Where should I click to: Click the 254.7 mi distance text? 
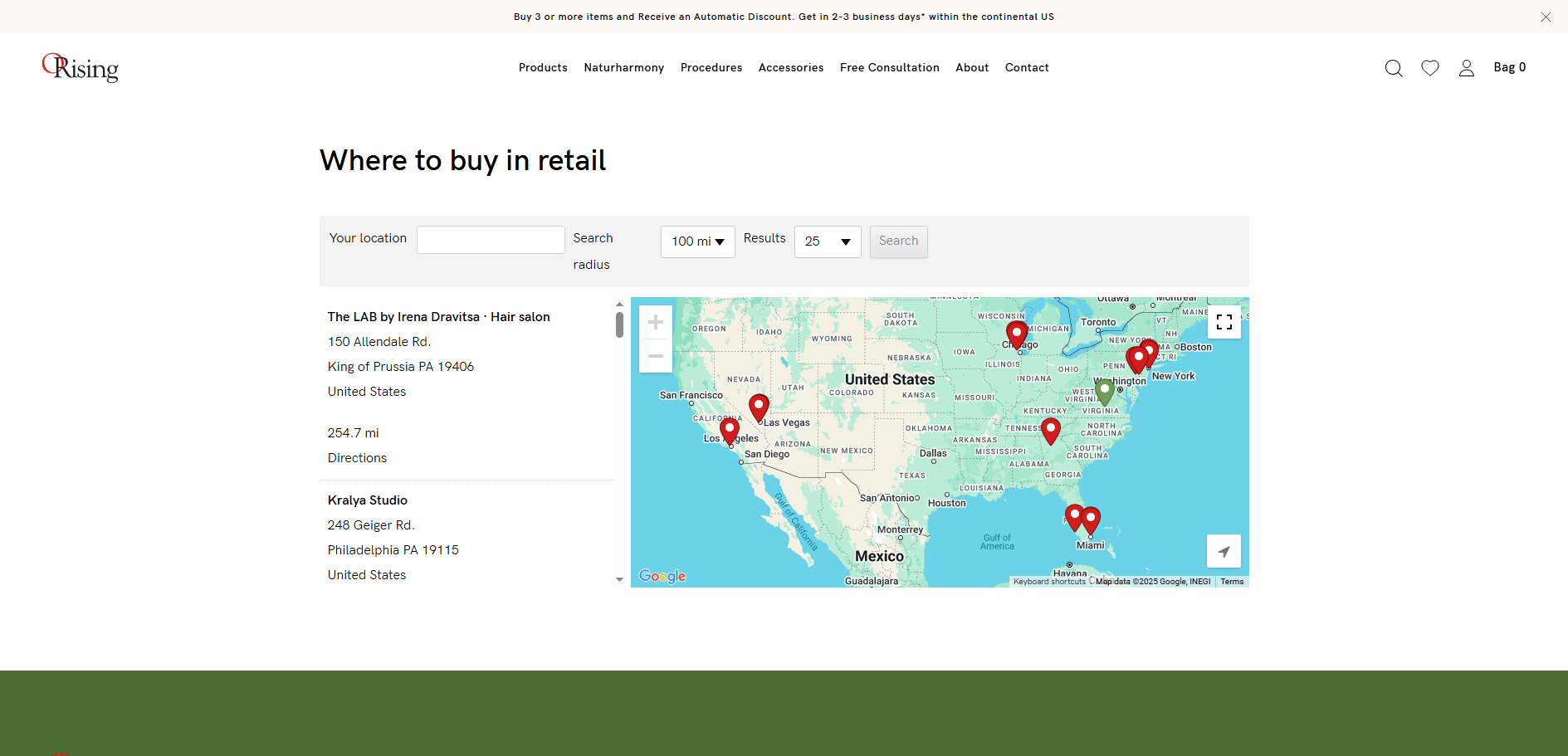(x=353, y=433)
